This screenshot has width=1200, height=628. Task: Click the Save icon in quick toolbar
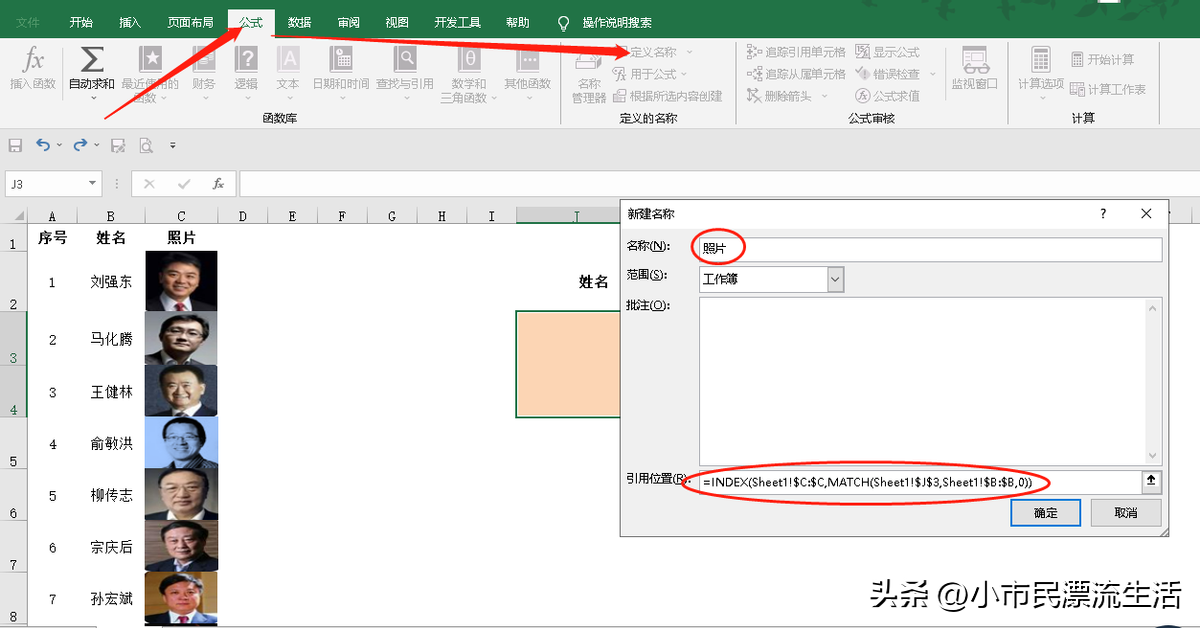(x=15, y=146)
